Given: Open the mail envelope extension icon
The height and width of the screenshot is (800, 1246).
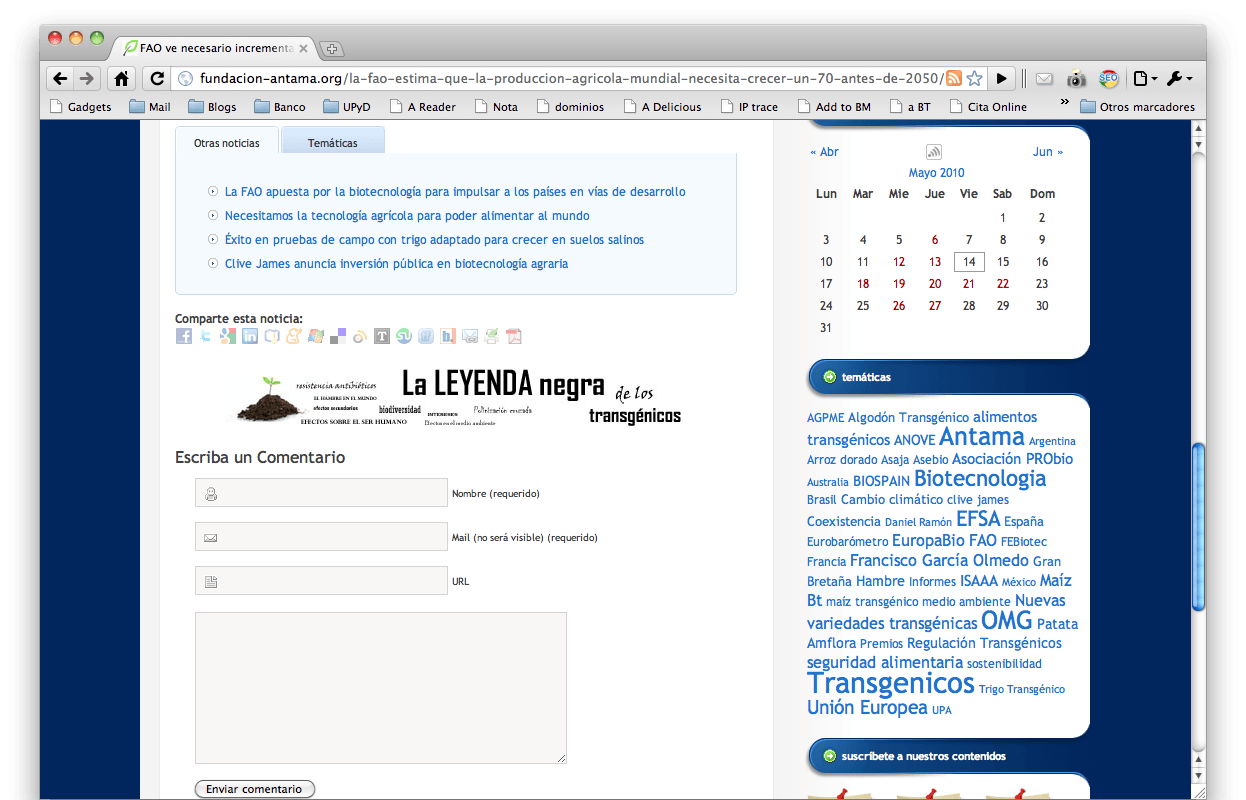Looking at the screenshot, I should click(1044, 78).
